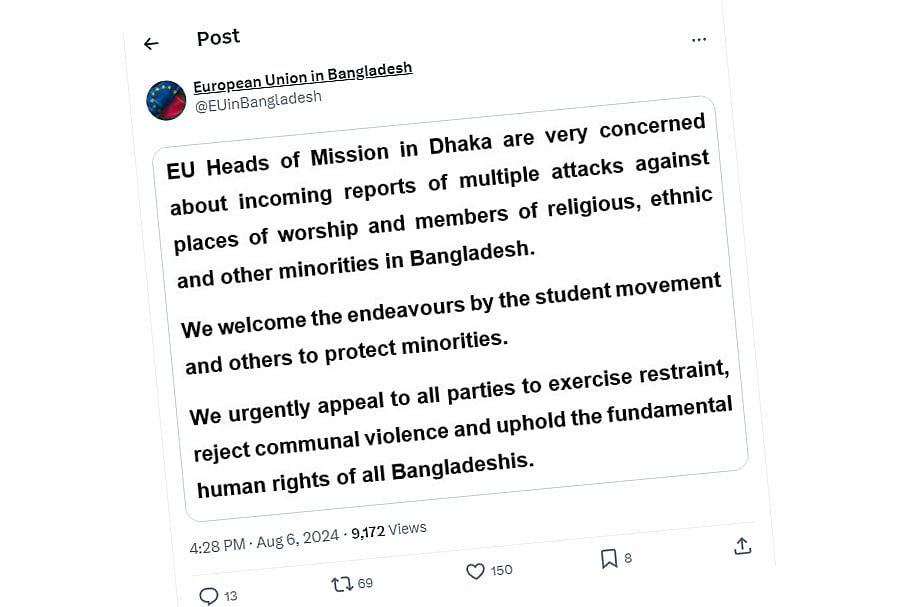Share the post using the upload icon
Viewport: 910px width, 607px height.
click(742, 546)
